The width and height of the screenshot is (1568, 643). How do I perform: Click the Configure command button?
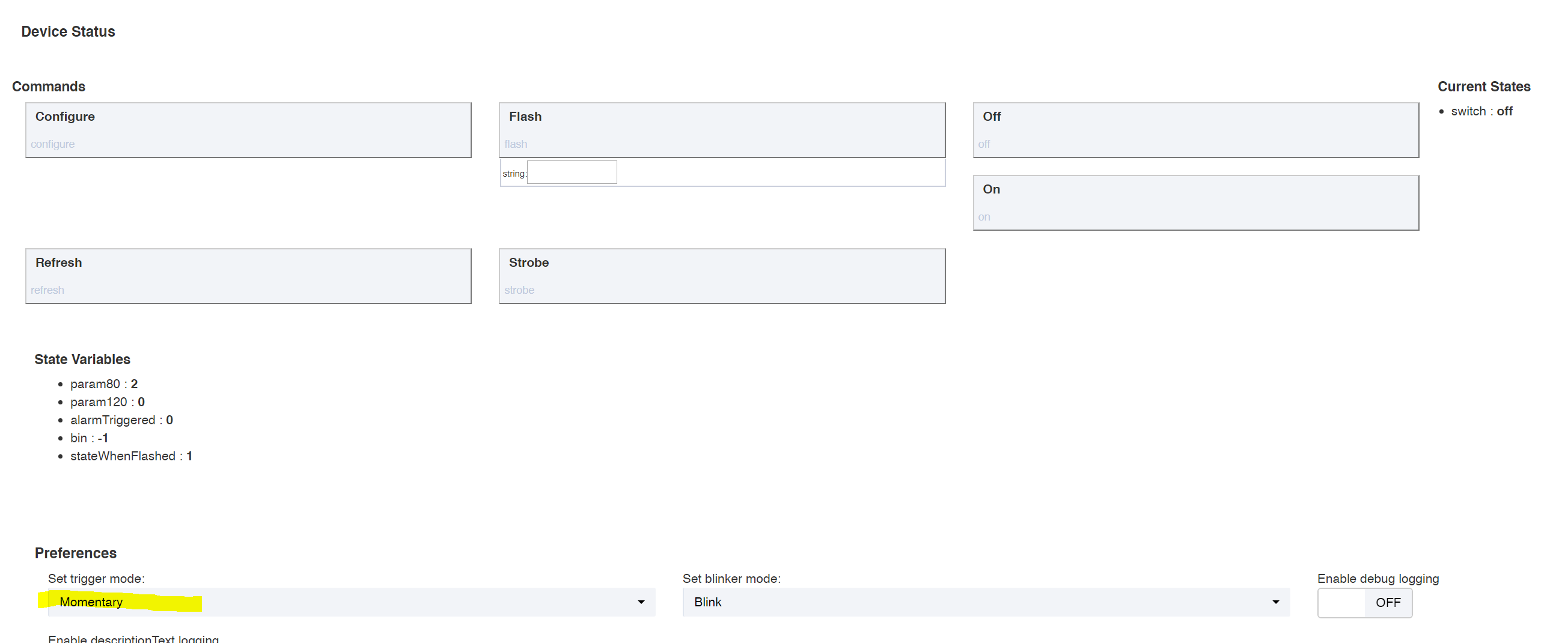tap(248, 130)
